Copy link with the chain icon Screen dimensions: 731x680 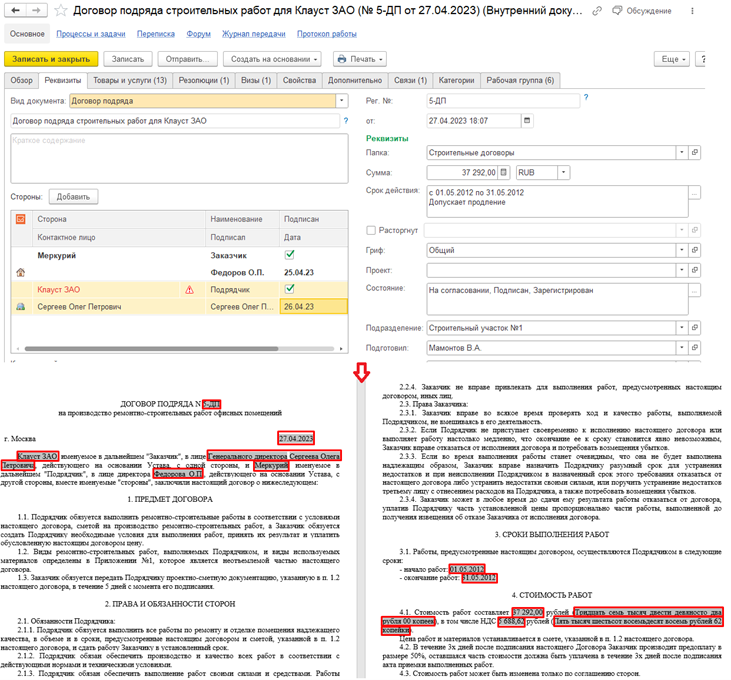click(x=597, y=11)
